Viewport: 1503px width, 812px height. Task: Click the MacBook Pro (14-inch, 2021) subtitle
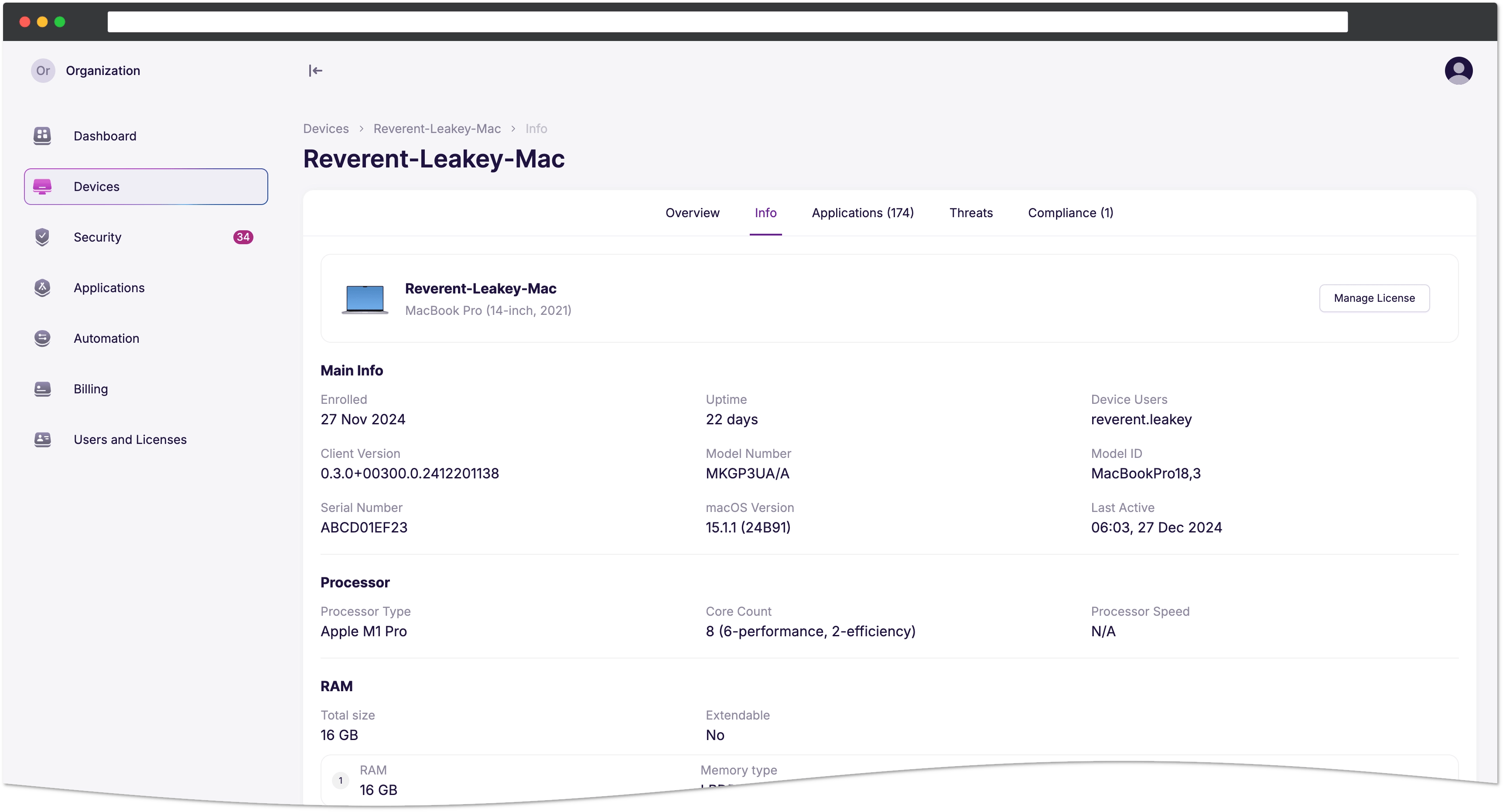[x=488, y=310]
